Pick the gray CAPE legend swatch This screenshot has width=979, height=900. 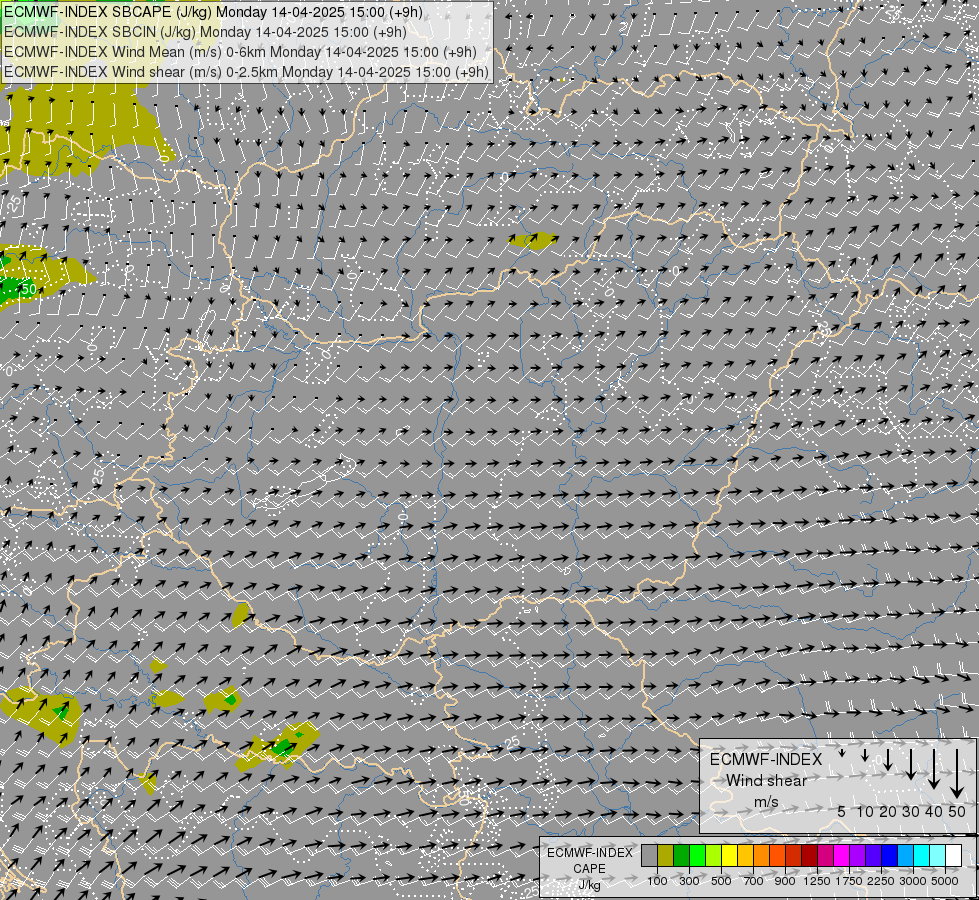click(x=649, y=856)
